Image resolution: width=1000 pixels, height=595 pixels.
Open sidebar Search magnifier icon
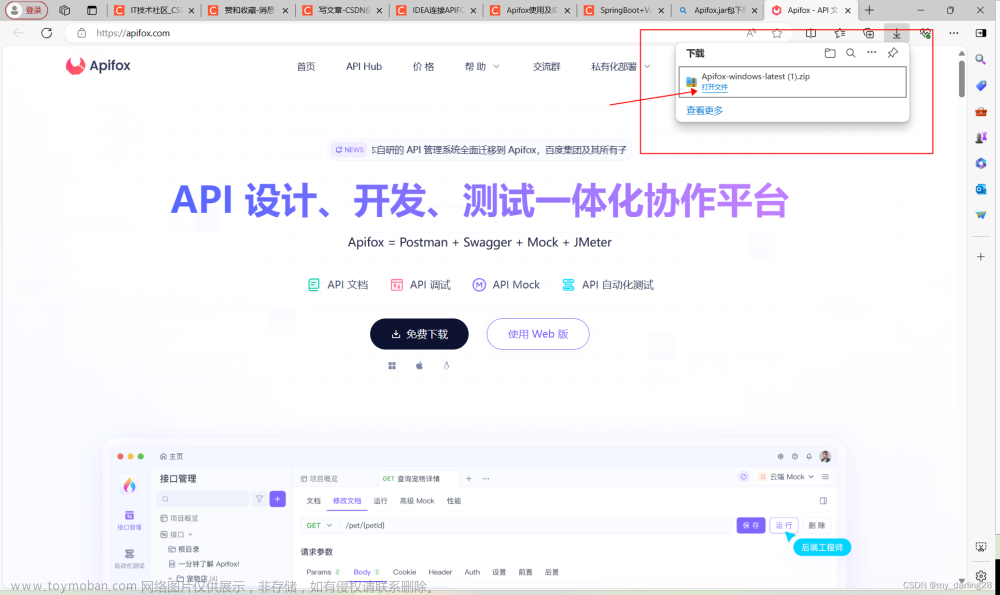pyautogui.click(x=981, y=59)
